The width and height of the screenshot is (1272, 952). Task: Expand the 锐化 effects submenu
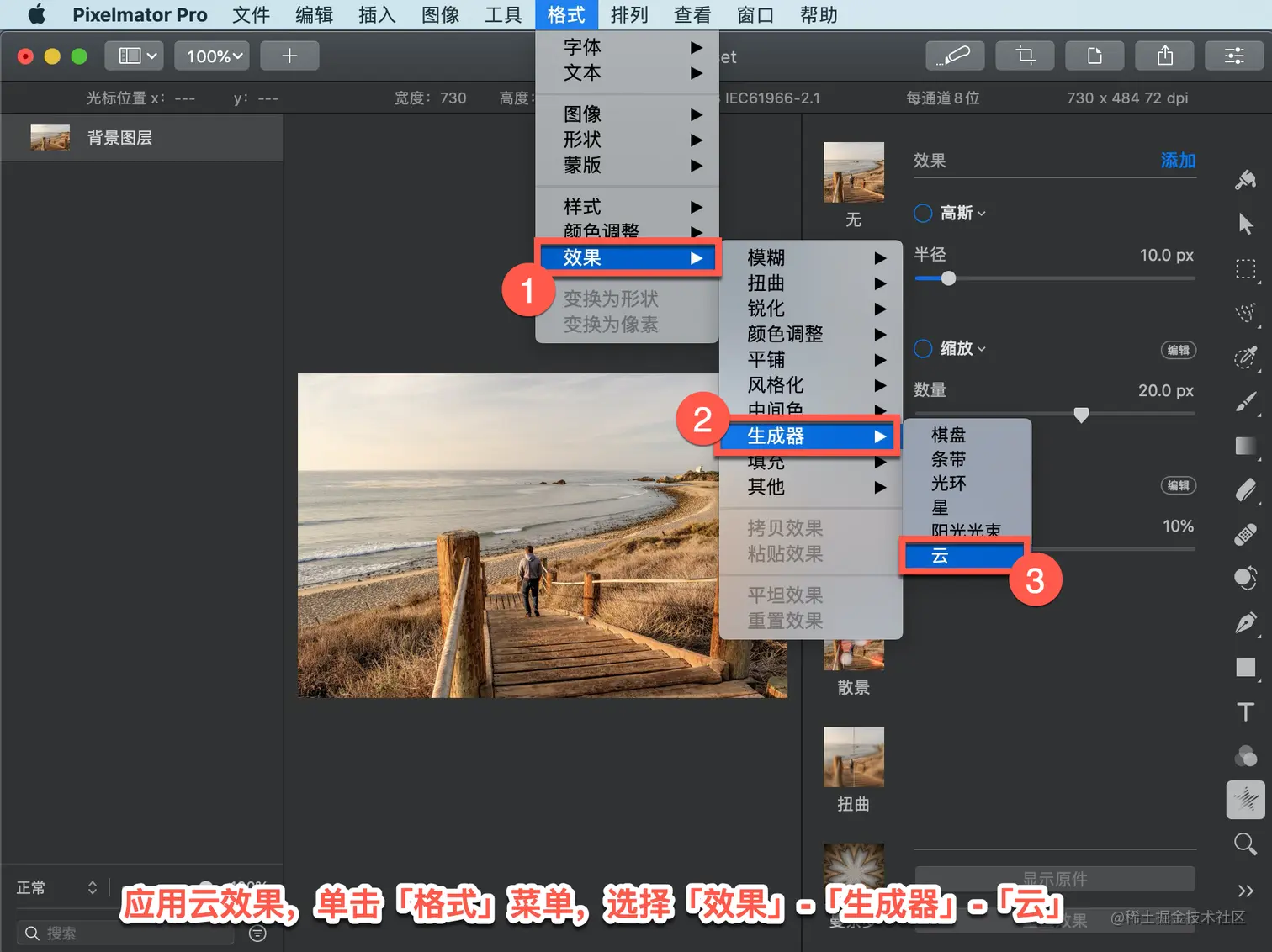811,309
